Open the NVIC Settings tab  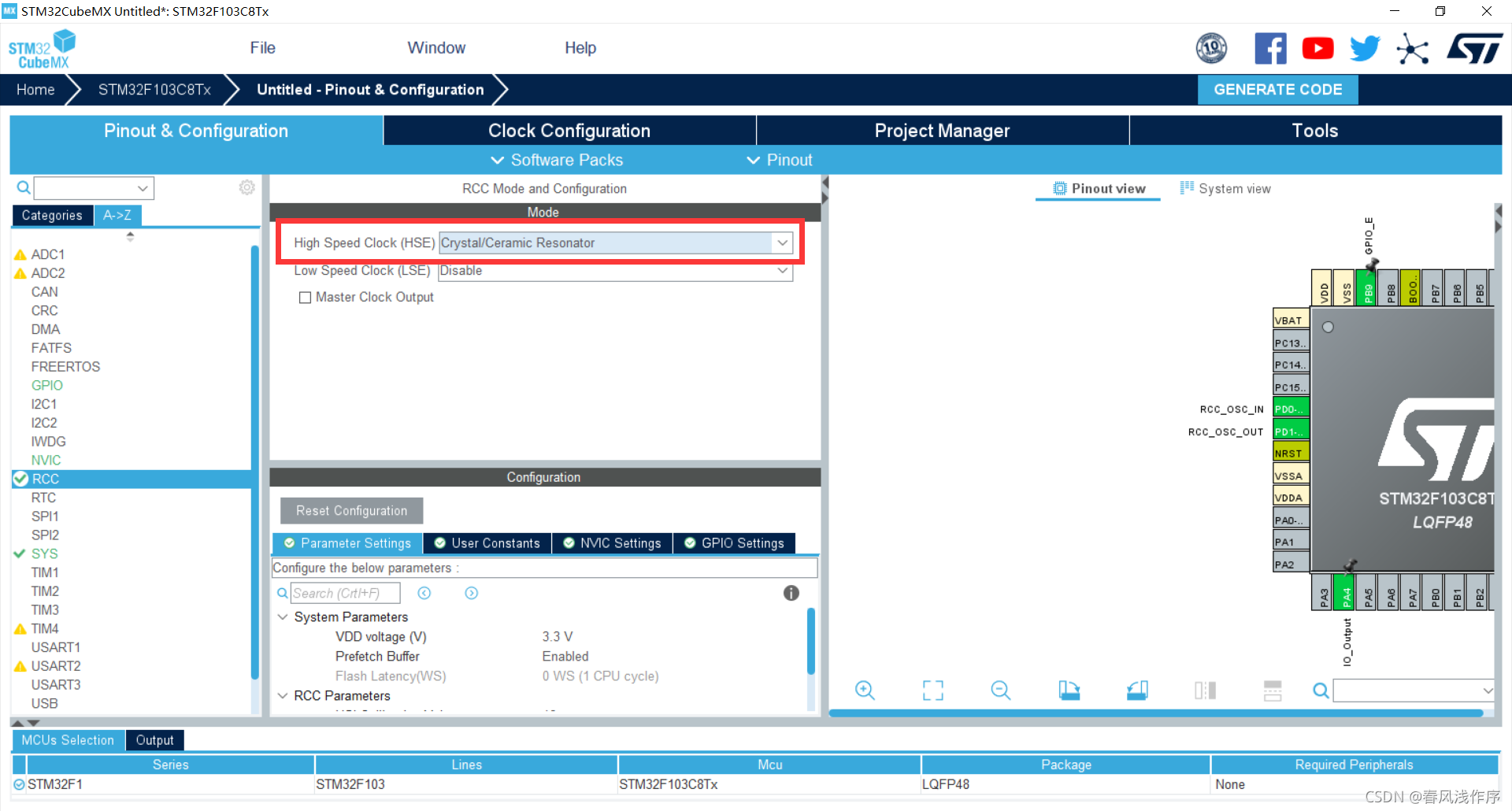(x=612, y=543)
